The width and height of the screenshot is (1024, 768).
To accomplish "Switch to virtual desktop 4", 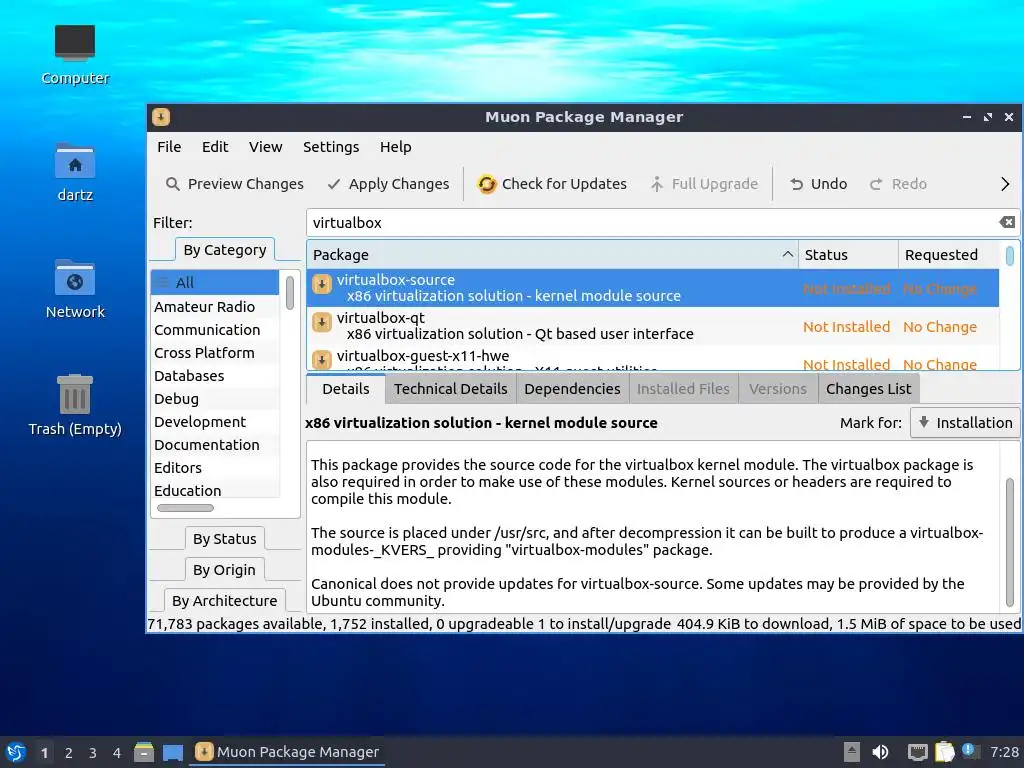I will (x=117, y=753).
